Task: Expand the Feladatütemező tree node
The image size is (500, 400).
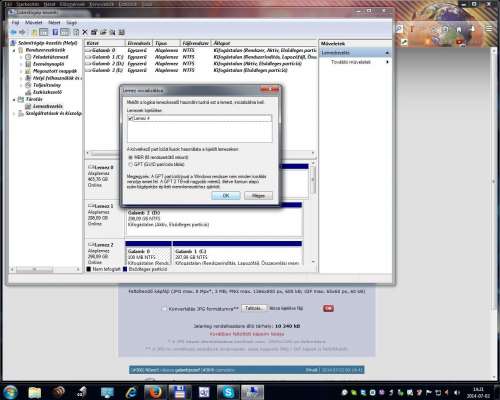Action: click(x=21, y=57)
